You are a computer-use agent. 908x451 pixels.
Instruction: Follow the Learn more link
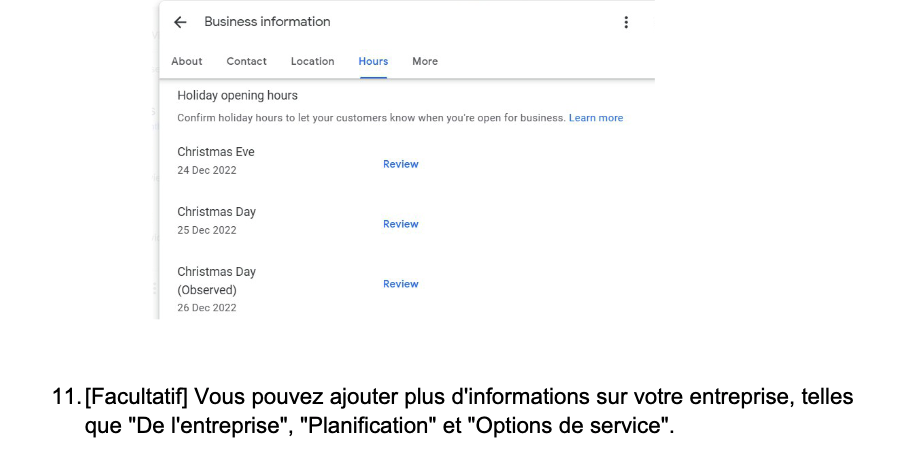coord(596,118)
